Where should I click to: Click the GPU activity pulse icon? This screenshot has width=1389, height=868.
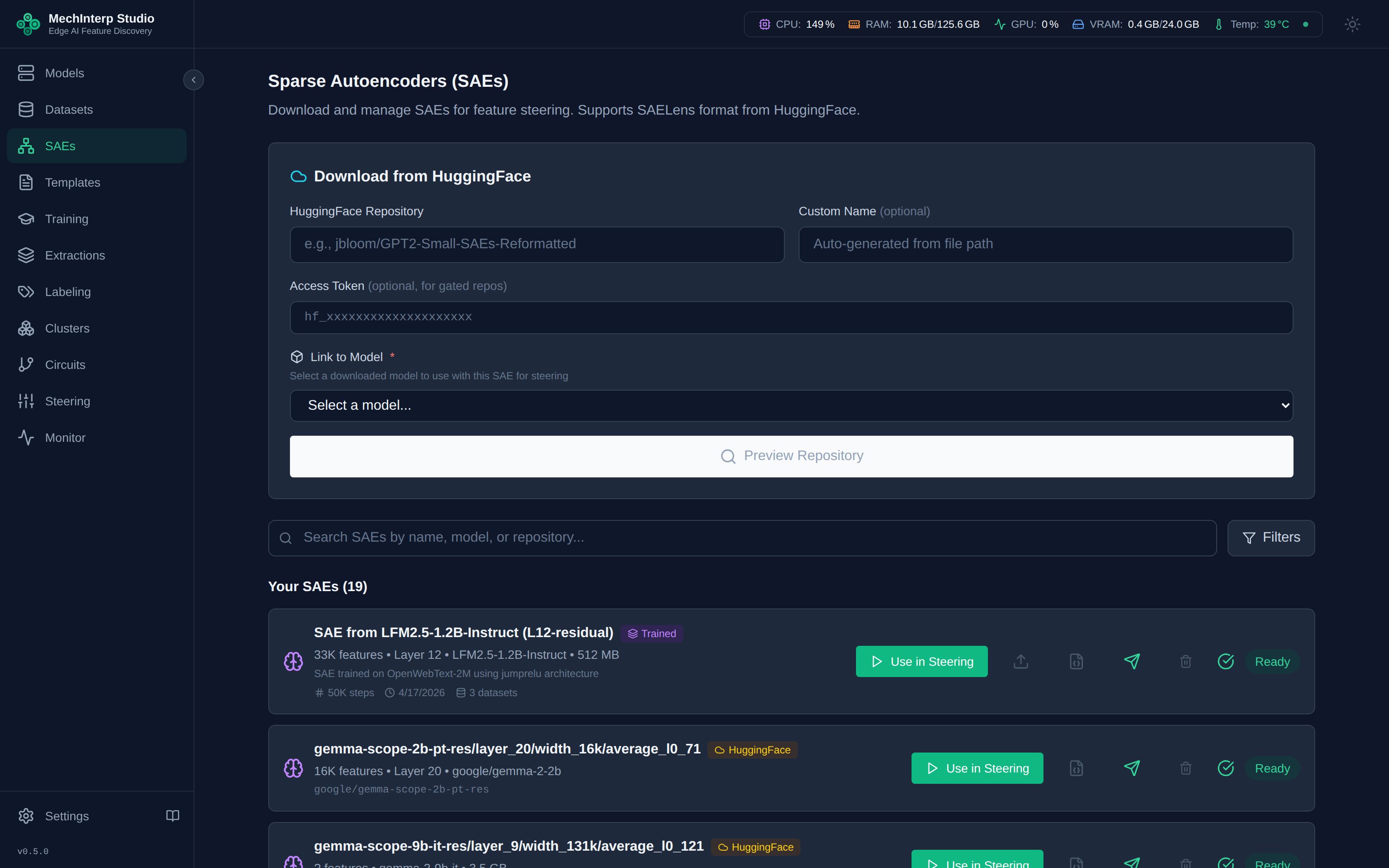(x=1000, y=24)
